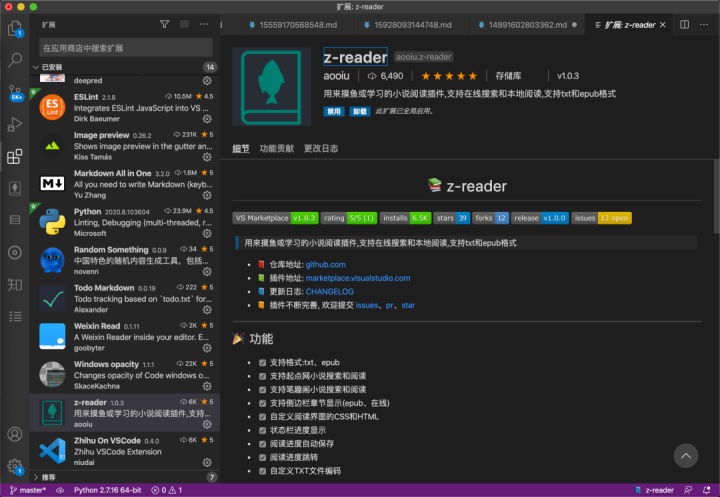Open the CHANGELOG link

point(329,292)
